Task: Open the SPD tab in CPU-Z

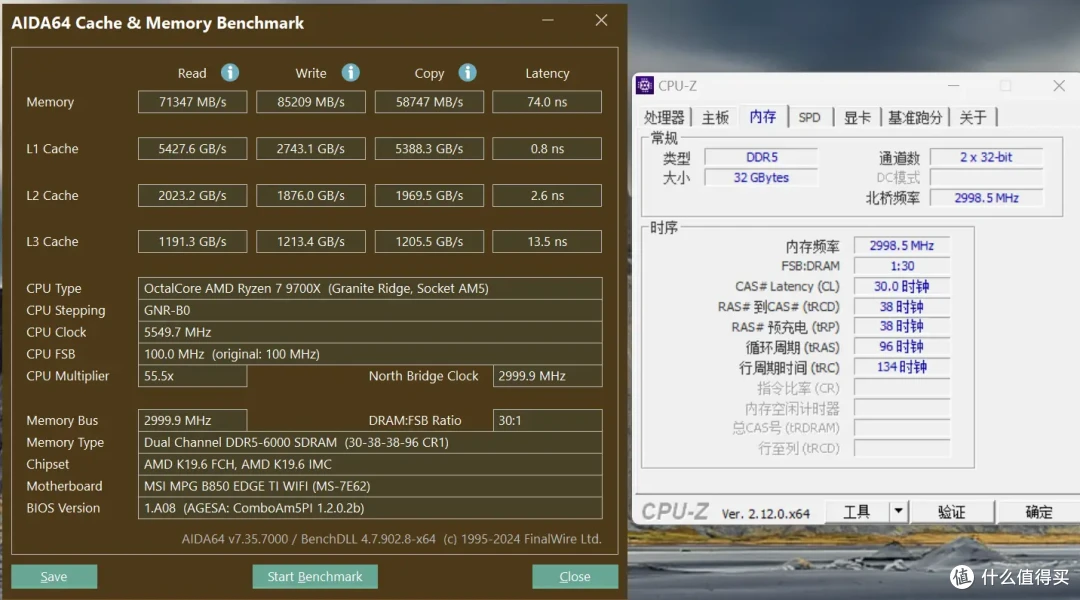Action: point(809,117)
